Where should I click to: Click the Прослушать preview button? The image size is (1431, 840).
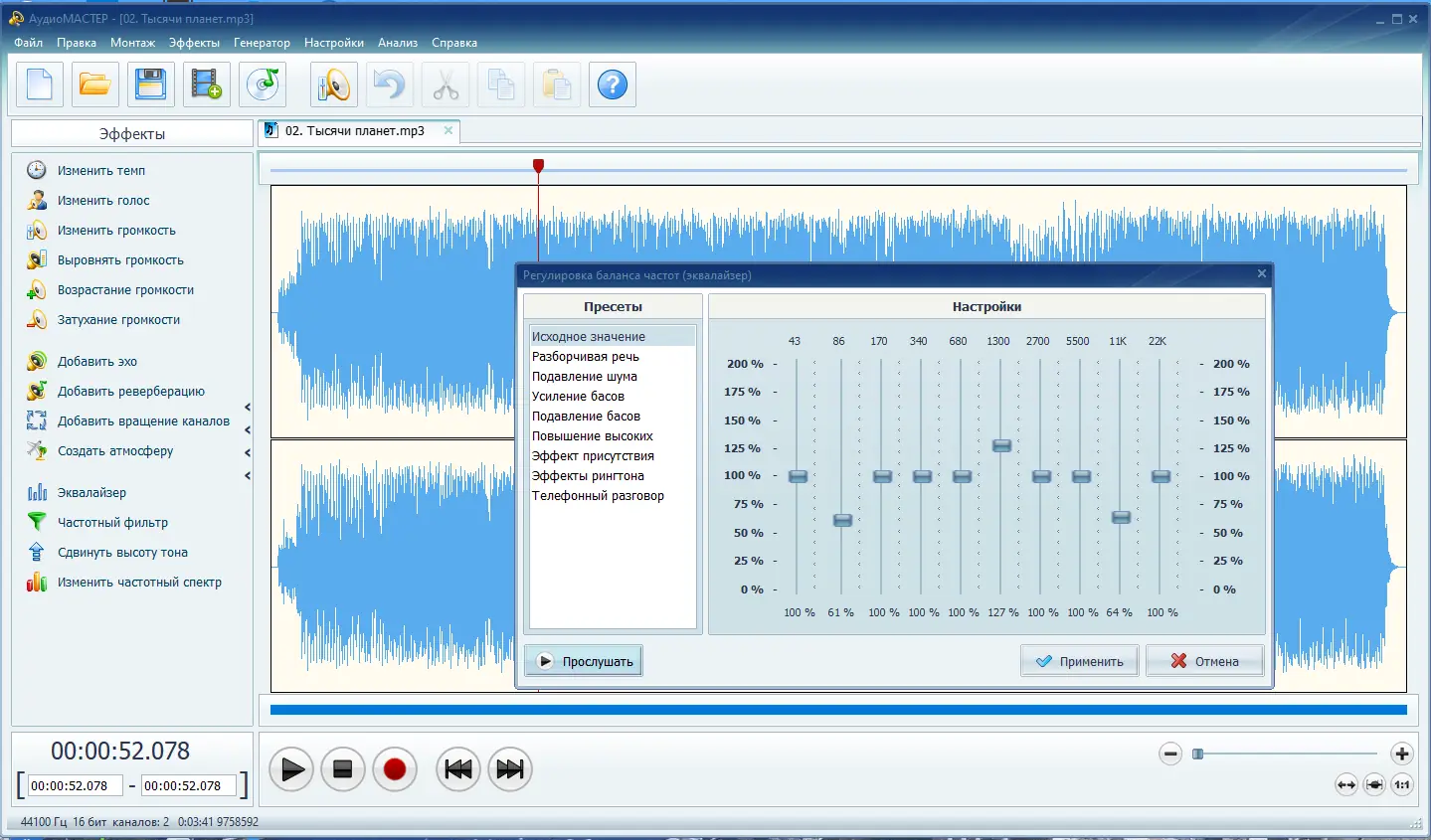(x=584, y=661)
